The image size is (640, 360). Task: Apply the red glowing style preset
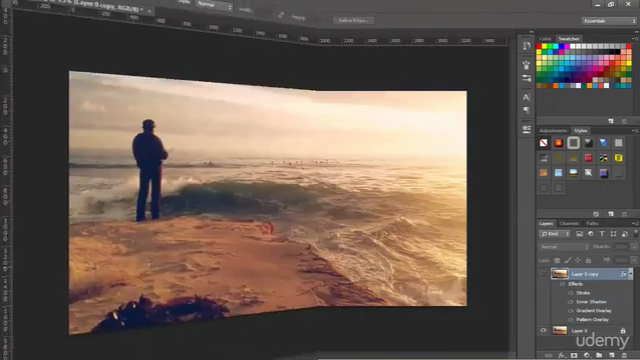point(558,143)
